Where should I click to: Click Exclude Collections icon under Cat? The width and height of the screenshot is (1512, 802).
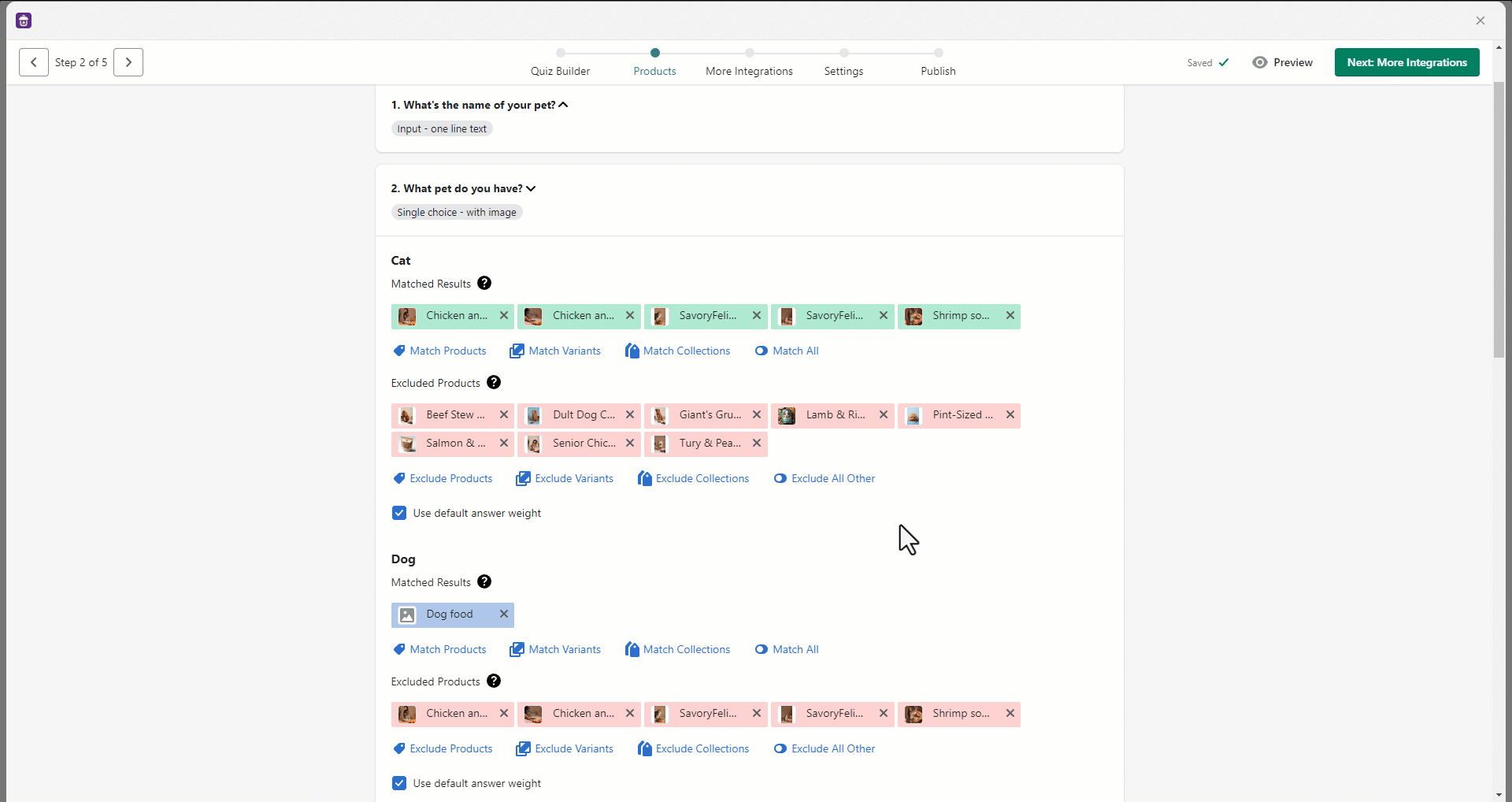click(644, 478)
